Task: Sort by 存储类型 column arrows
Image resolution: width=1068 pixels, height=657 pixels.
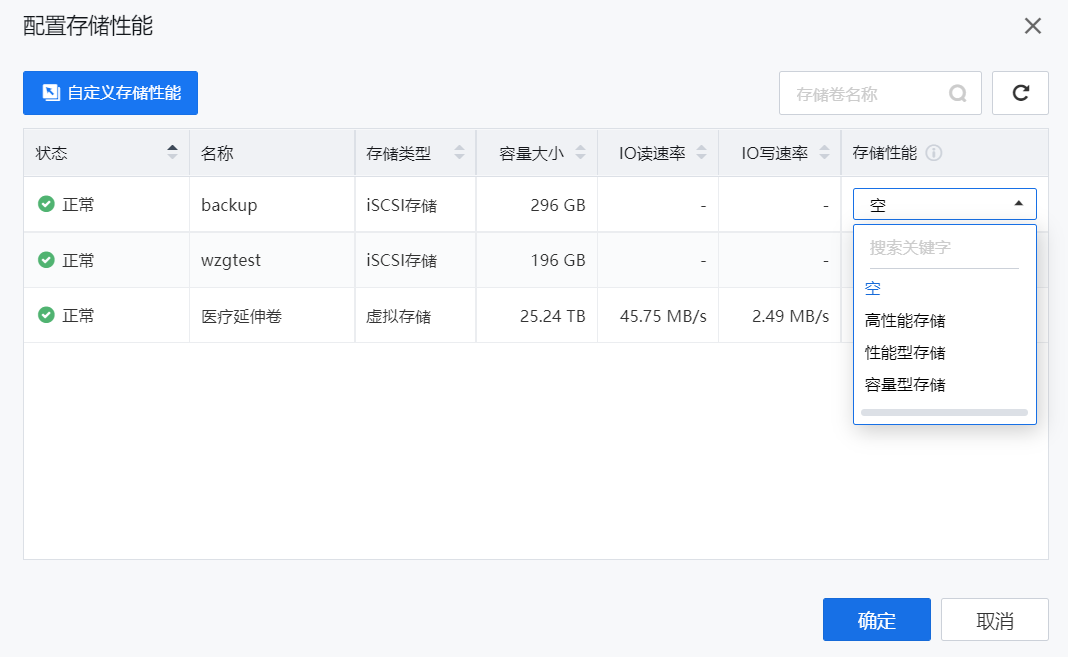Action: (460, 152)
